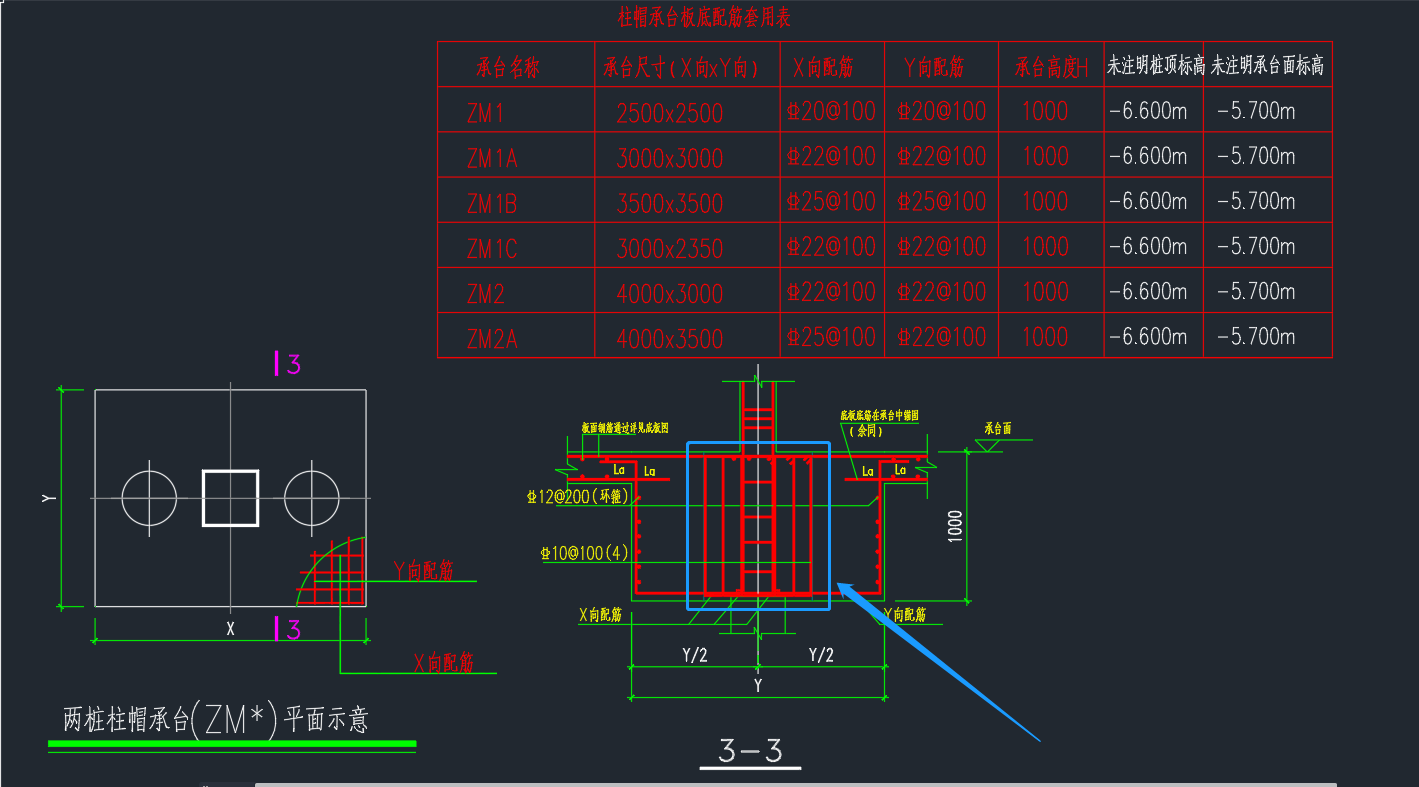Click the plan title 两桩柱帽承台(ZM*)平面示意
Screen dimensions: 1419x787
click(216, 719)
